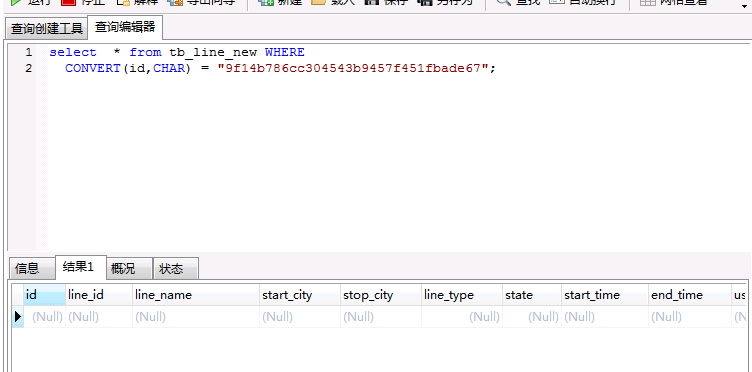Screen dimensions: 752x372
Task: Click the end_time column header
Action: [x=690, y=295]
